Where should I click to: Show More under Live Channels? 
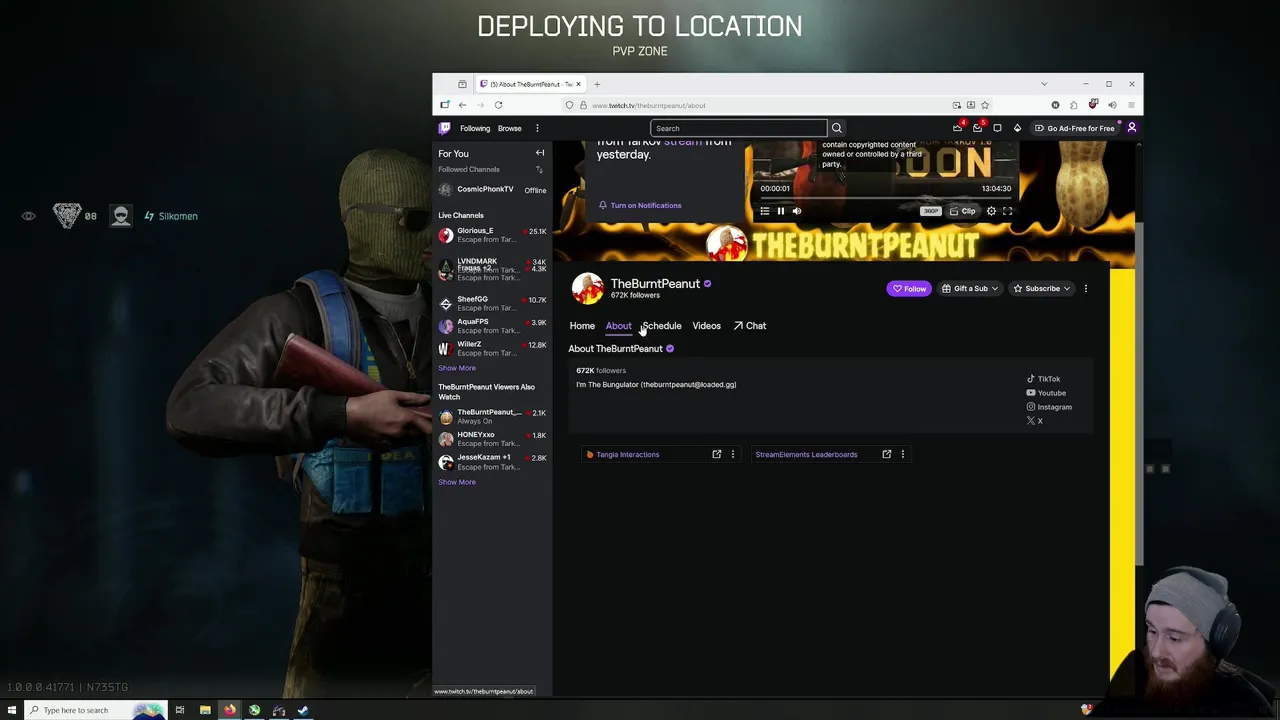pyautogui.click(x=457, y=368)
